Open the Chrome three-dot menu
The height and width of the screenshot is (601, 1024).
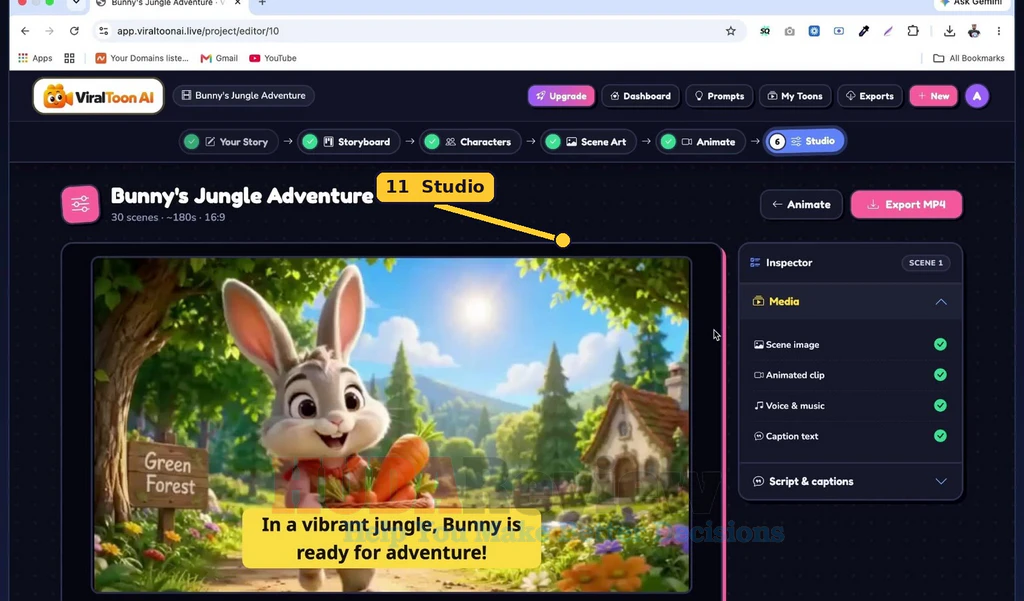pos(999,31)
